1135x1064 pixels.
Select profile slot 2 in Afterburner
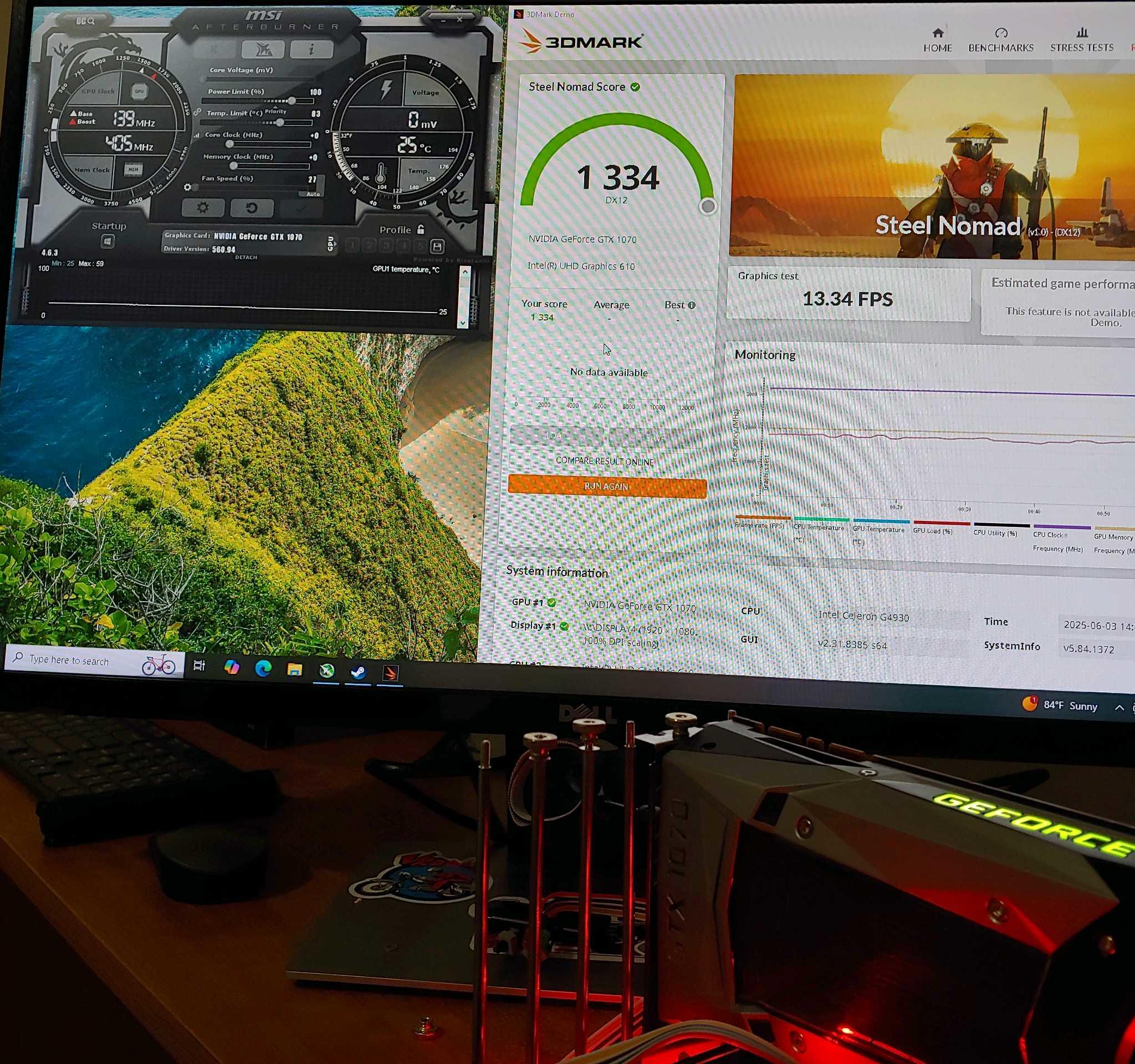pyautogui.click(x=369, y=245)
